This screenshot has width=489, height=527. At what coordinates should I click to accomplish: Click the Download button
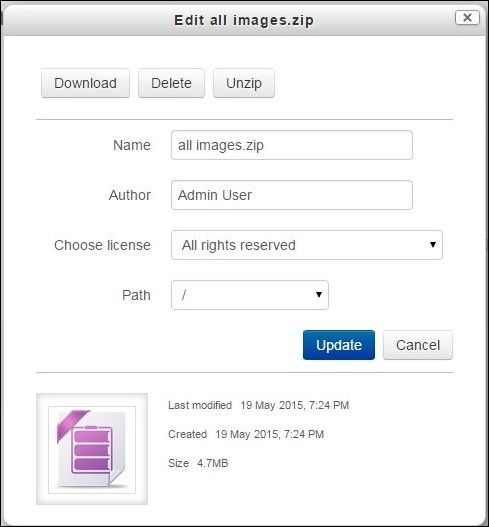click(x=85, y=83)
